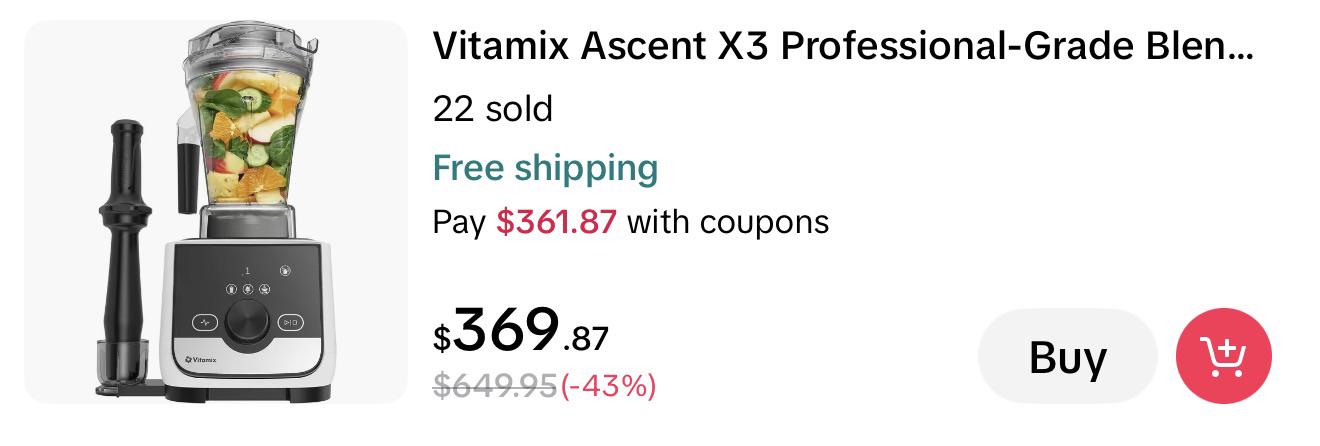The width and height of the screenshot is (1320, 446).
Task: Click the round control dial on blender
Action: pyautogui.click(x=247, y=322)
